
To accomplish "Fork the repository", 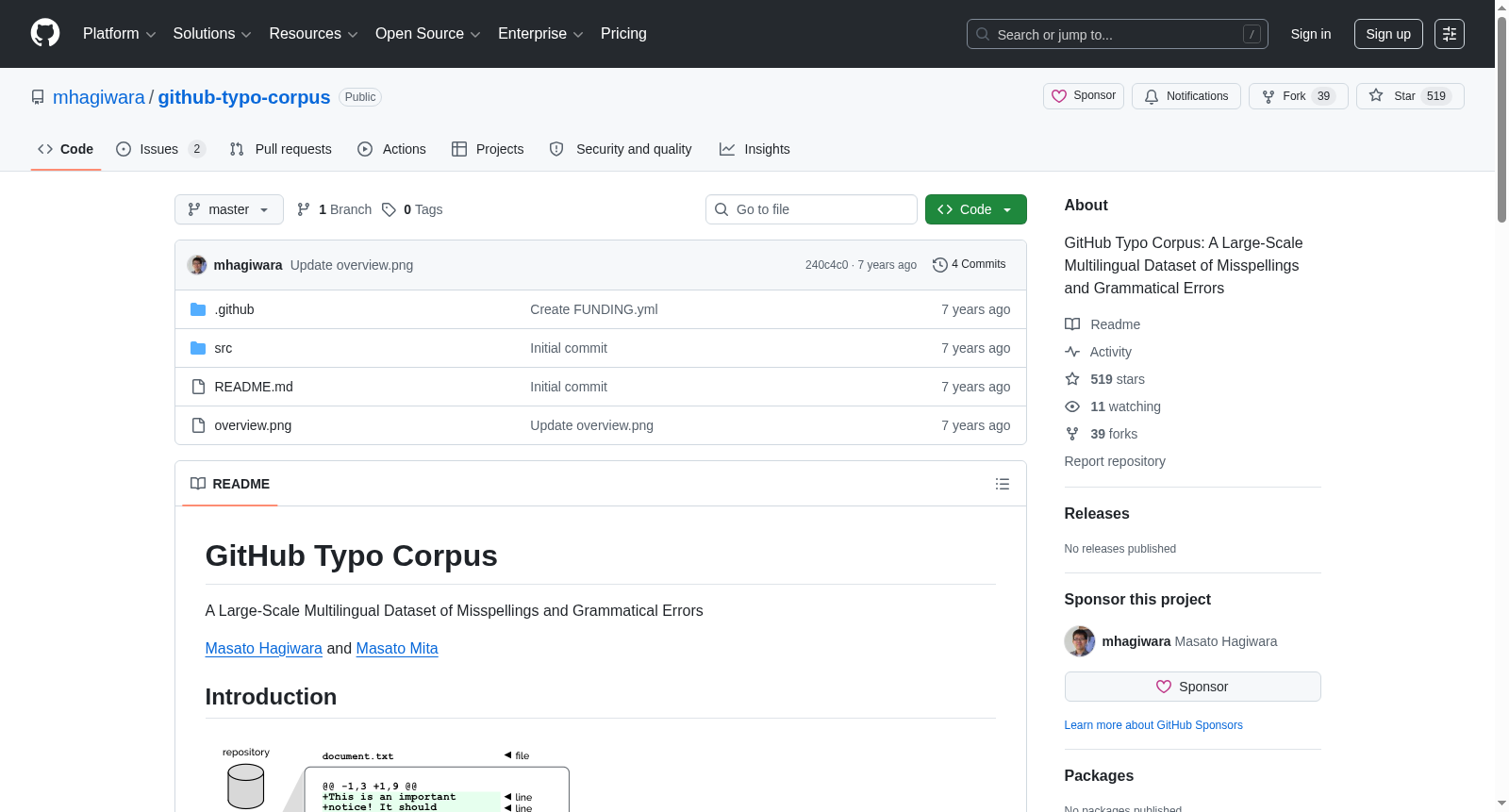I will tap(1299, 96).
